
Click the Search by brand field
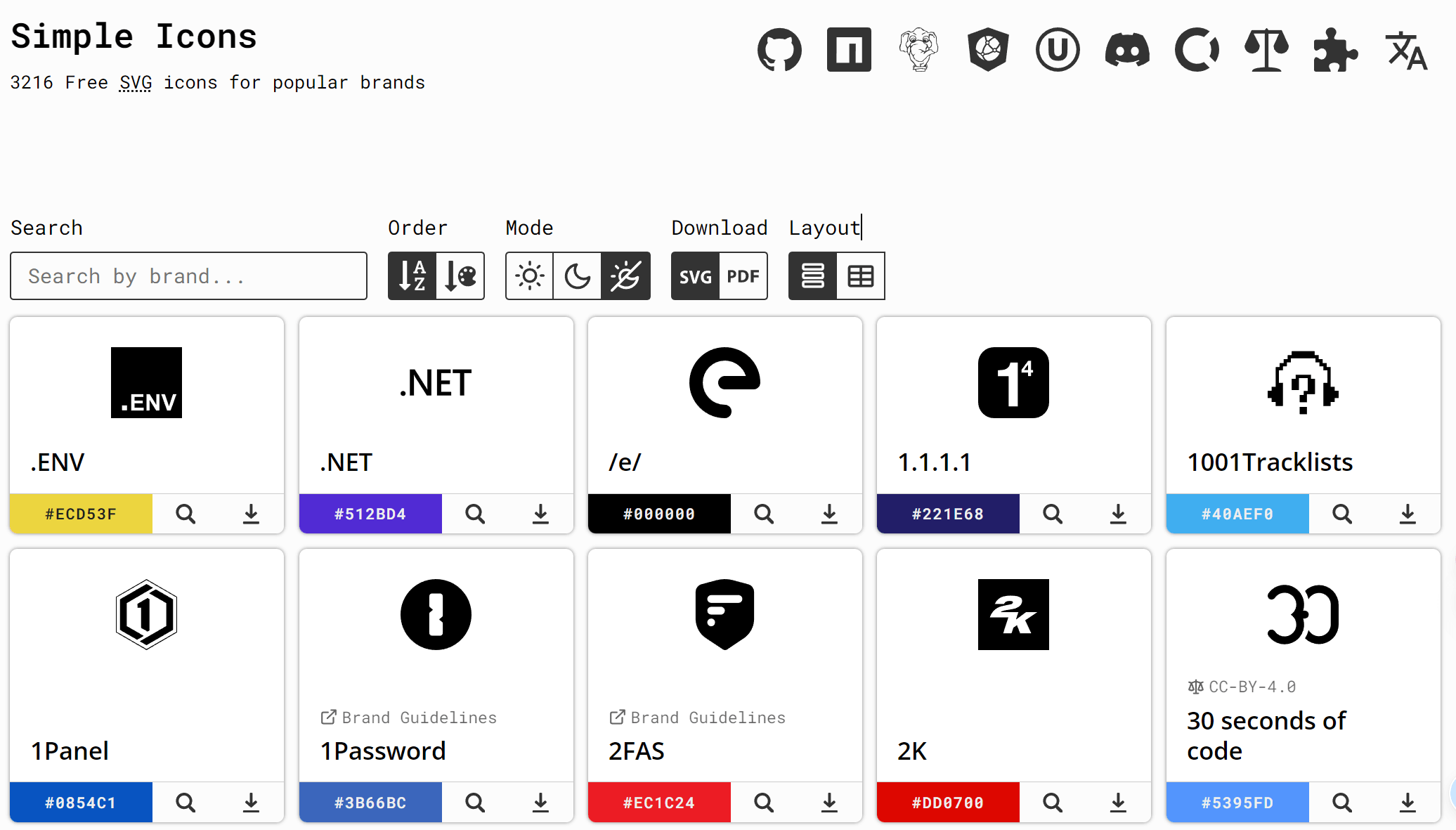188,275
